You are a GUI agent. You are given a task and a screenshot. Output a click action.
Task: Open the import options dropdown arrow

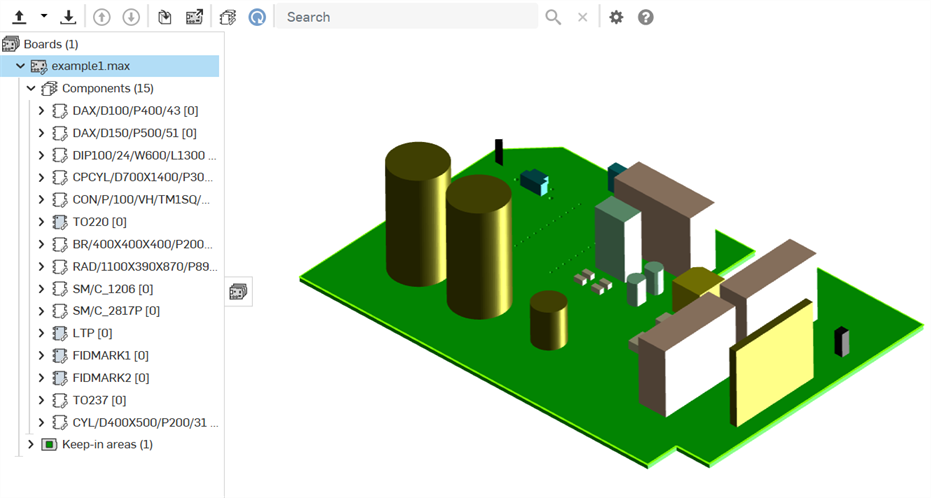(x=44, y=17)
